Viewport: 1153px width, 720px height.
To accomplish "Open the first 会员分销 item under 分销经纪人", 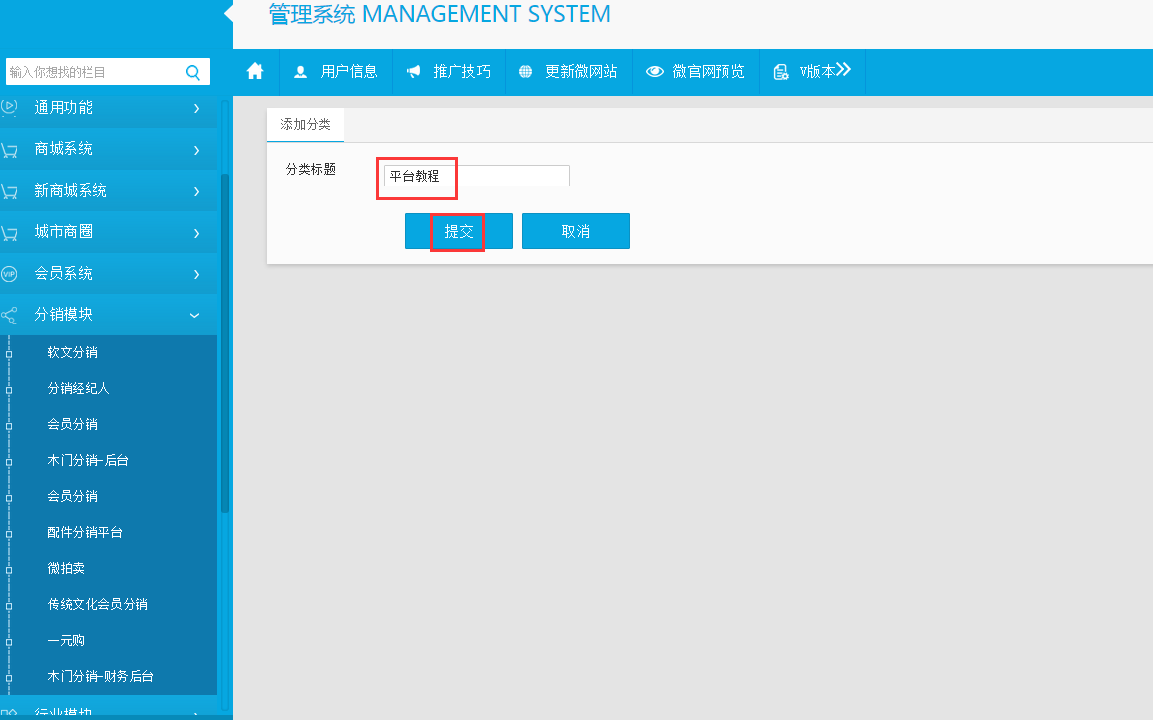I will coord(73,424).
